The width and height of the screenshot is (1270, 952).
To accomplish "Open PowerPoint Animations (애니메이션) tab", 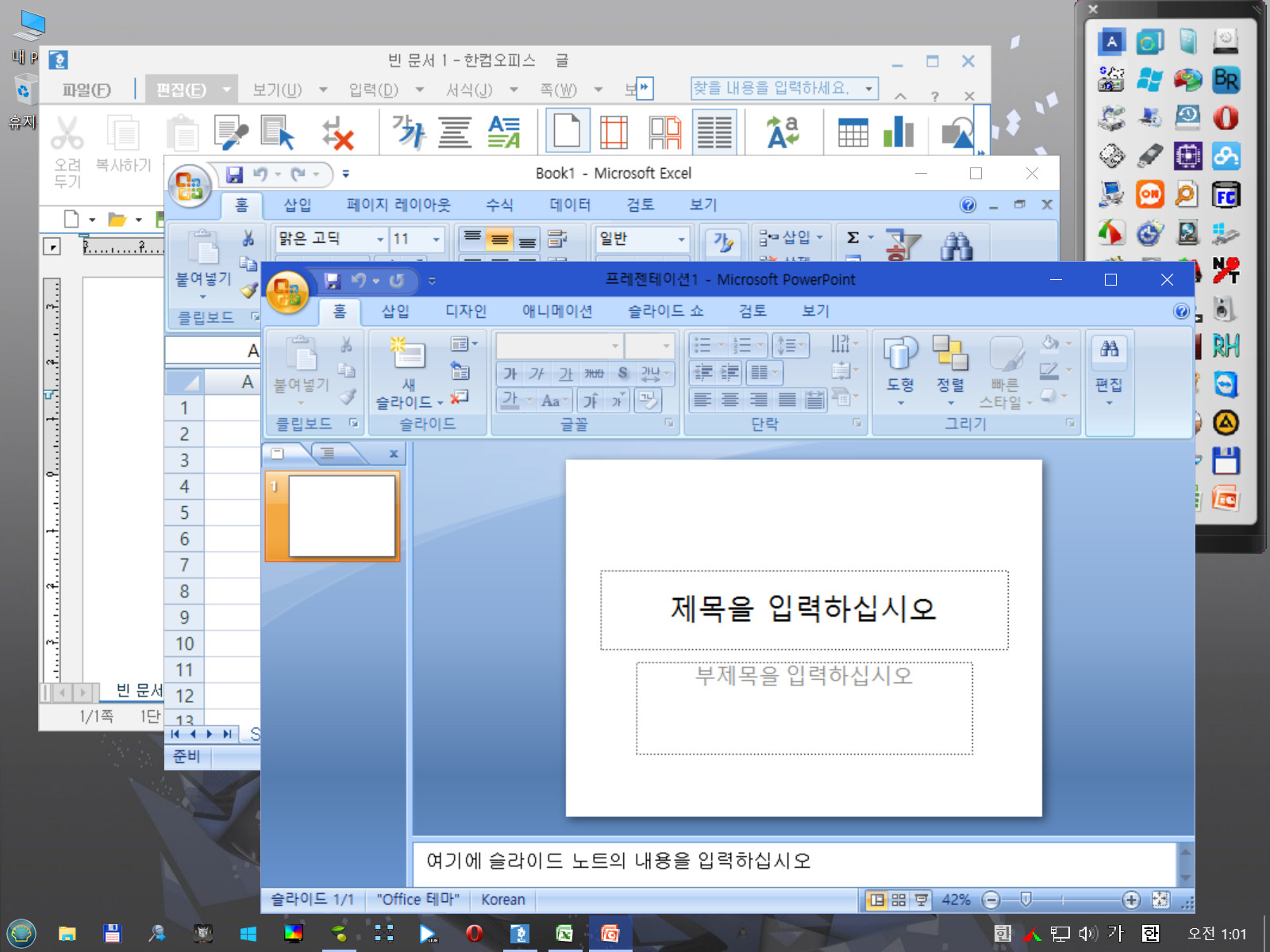I will pyautogui.click(x=557, y=311).
